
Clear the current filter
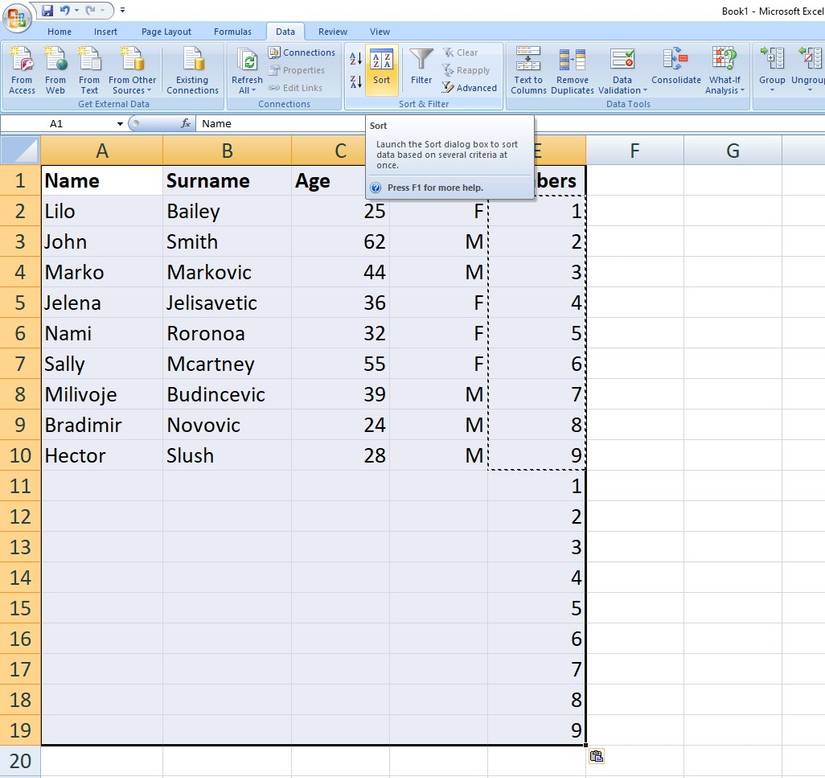461,53
